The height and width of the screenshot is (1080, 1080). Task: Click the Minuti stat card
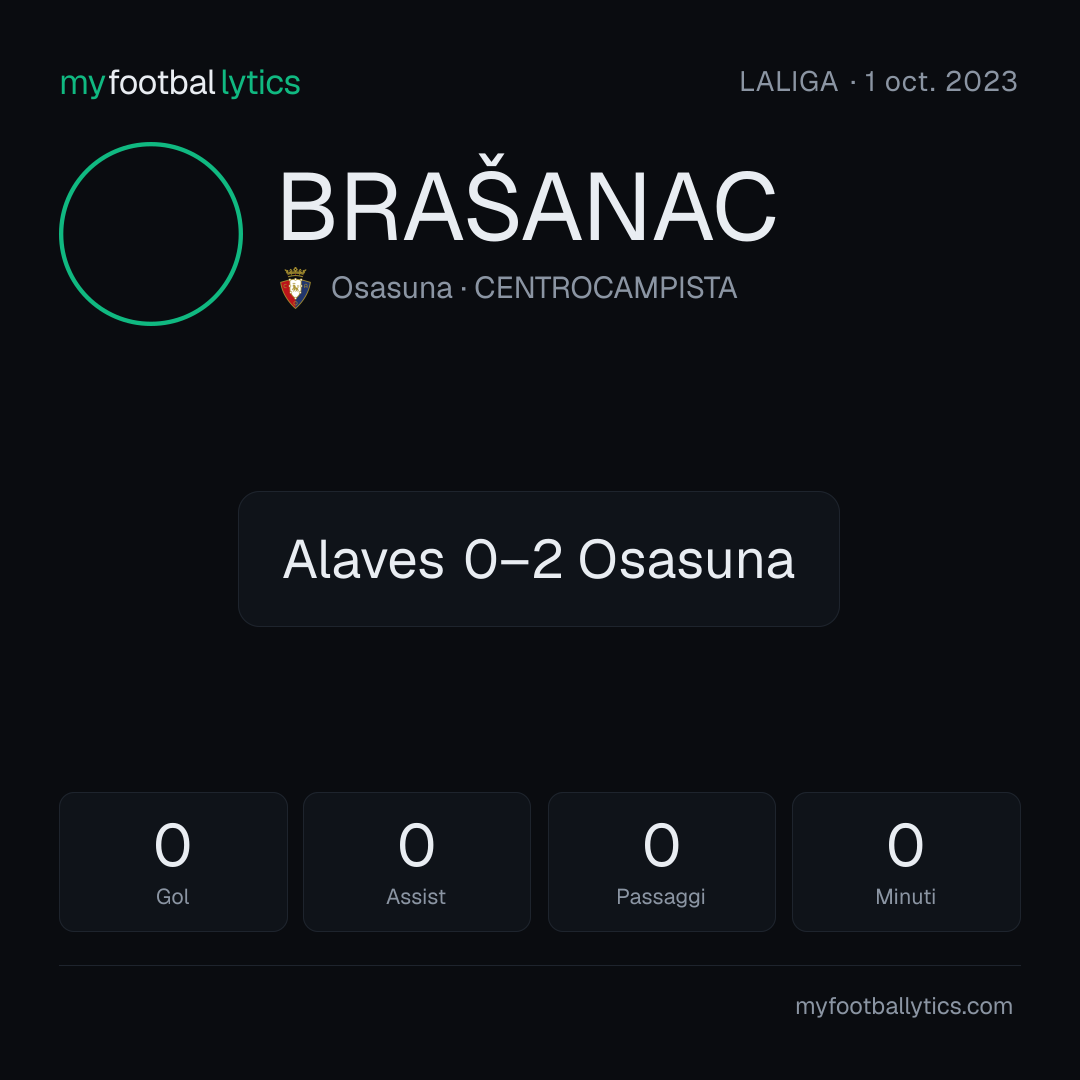point(906,862)
